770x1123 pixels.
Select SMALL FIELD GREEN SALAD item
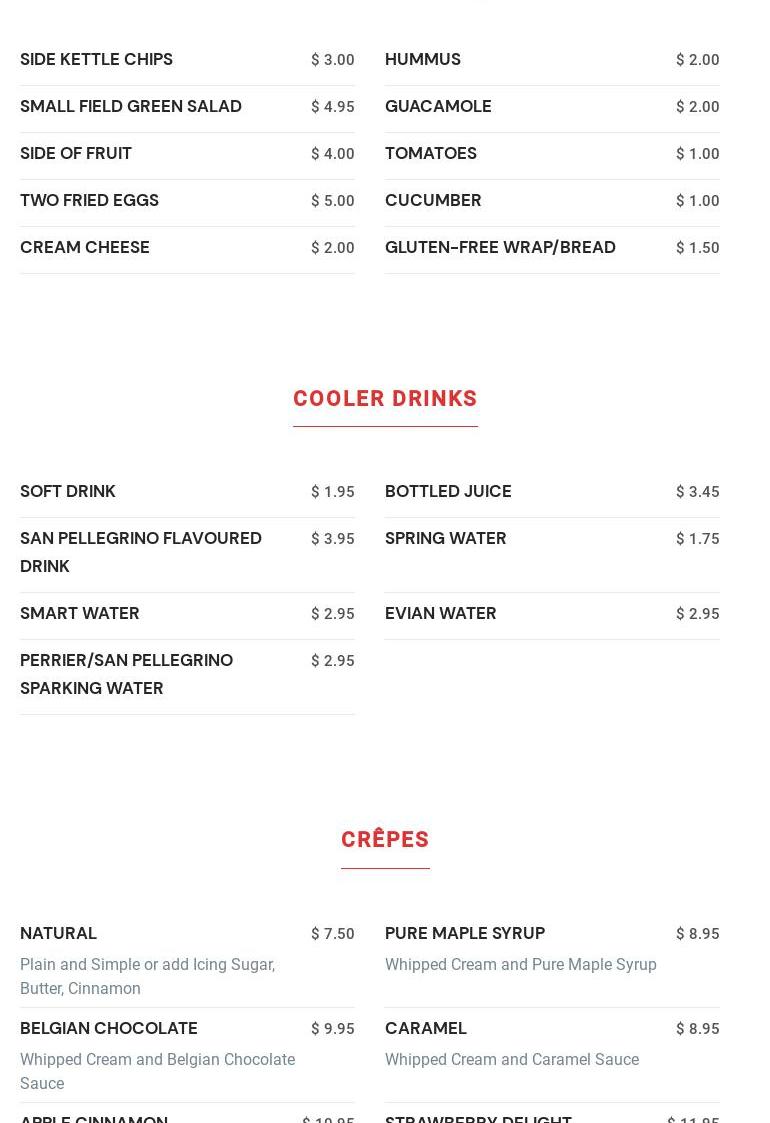pos(130,107)
